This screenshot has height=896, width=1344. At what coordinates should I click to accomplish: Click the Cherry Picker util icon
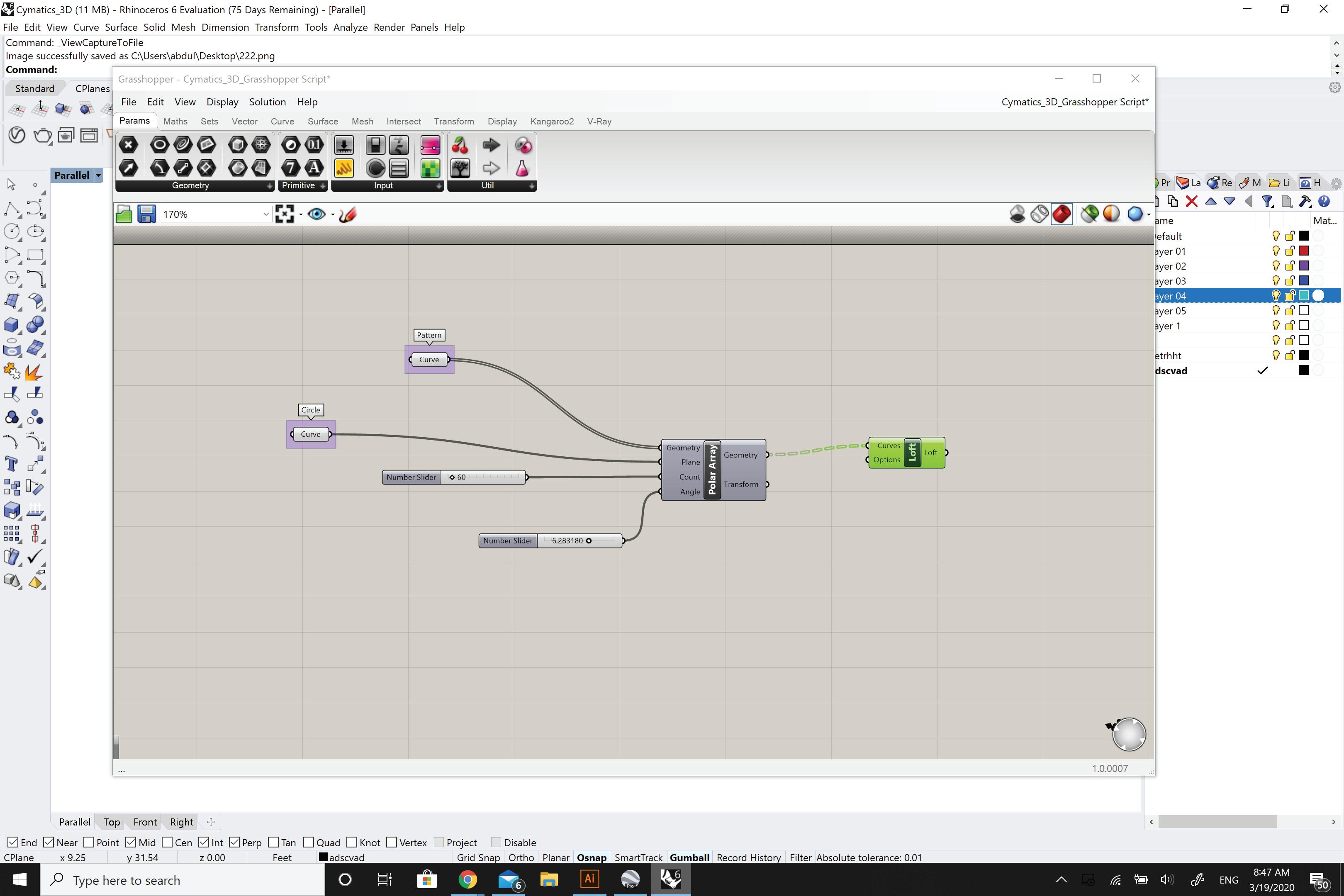[460, 145]
